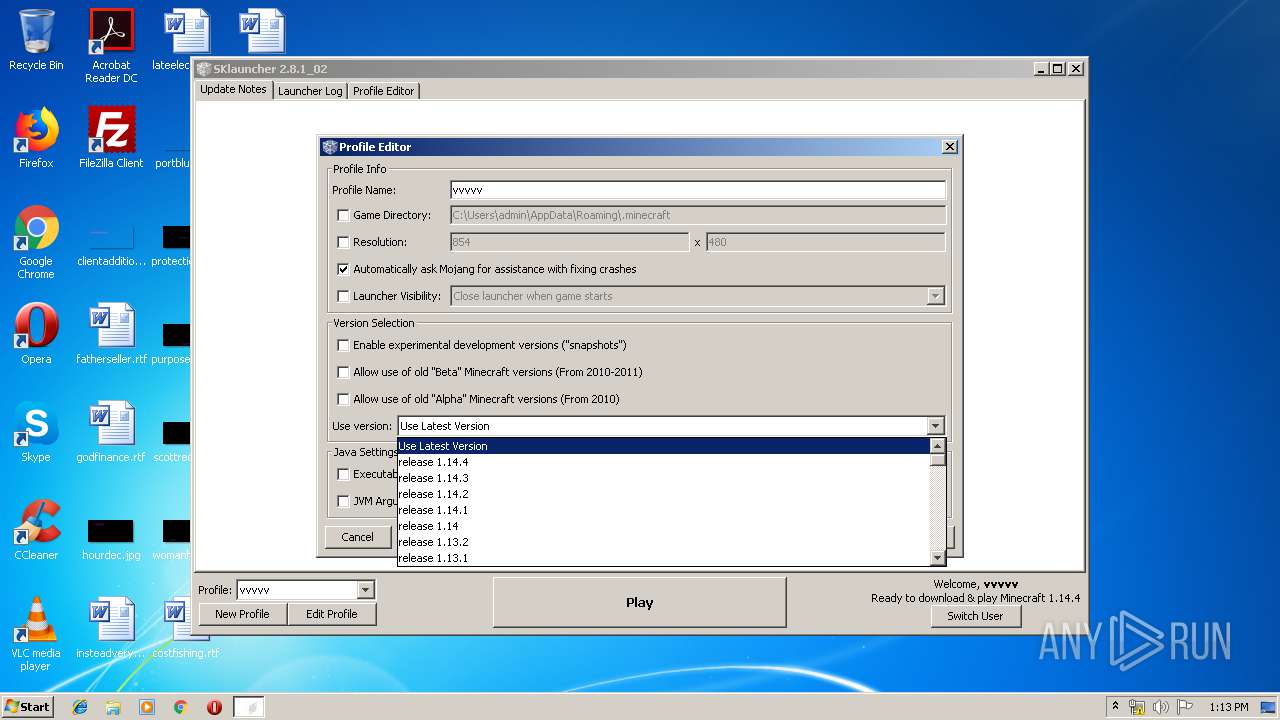Click the SKlauncher taskbar button
The height and width of the screenshot is (720, 1280).
click(249, 707)
